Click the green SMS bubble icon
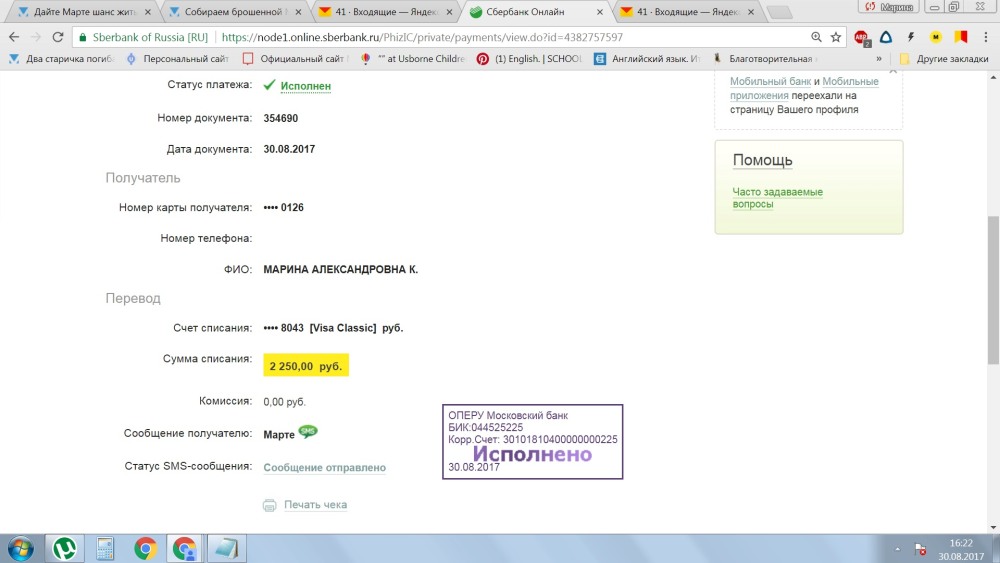The image size is (1000, 563). pos(308,432)
